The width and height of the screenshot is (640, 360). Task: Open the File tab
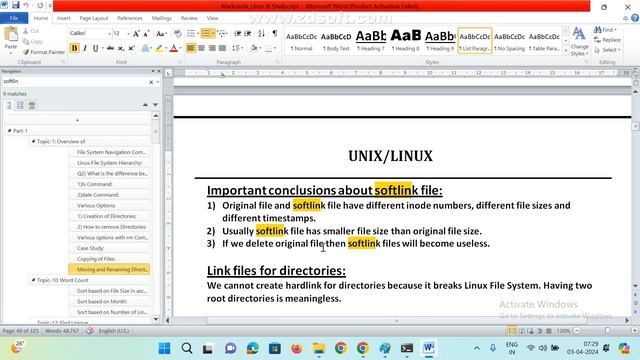point(14,18)
